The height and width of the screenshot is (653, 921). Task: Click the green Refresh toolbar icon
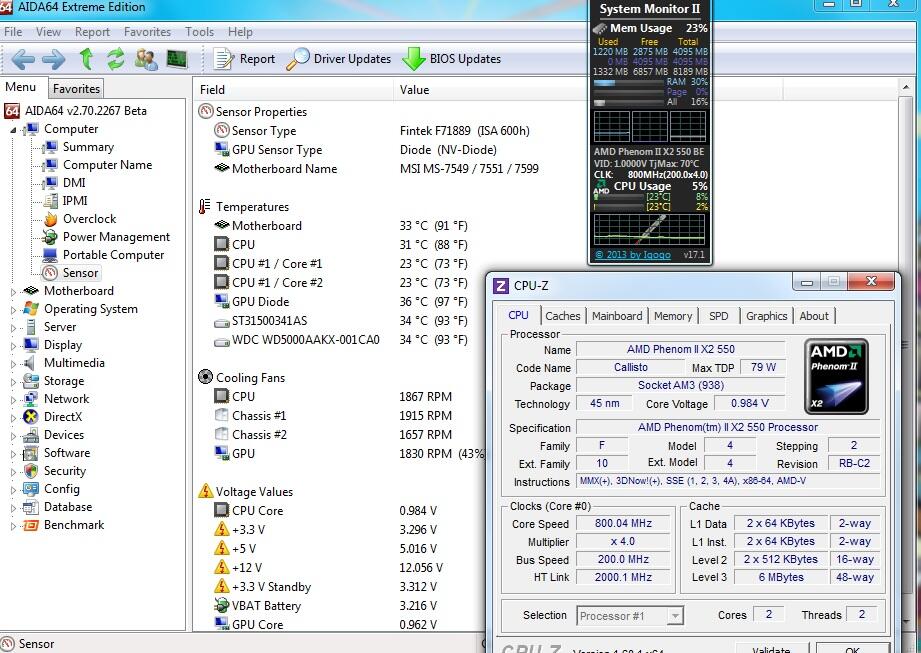[x=116, y=59]
